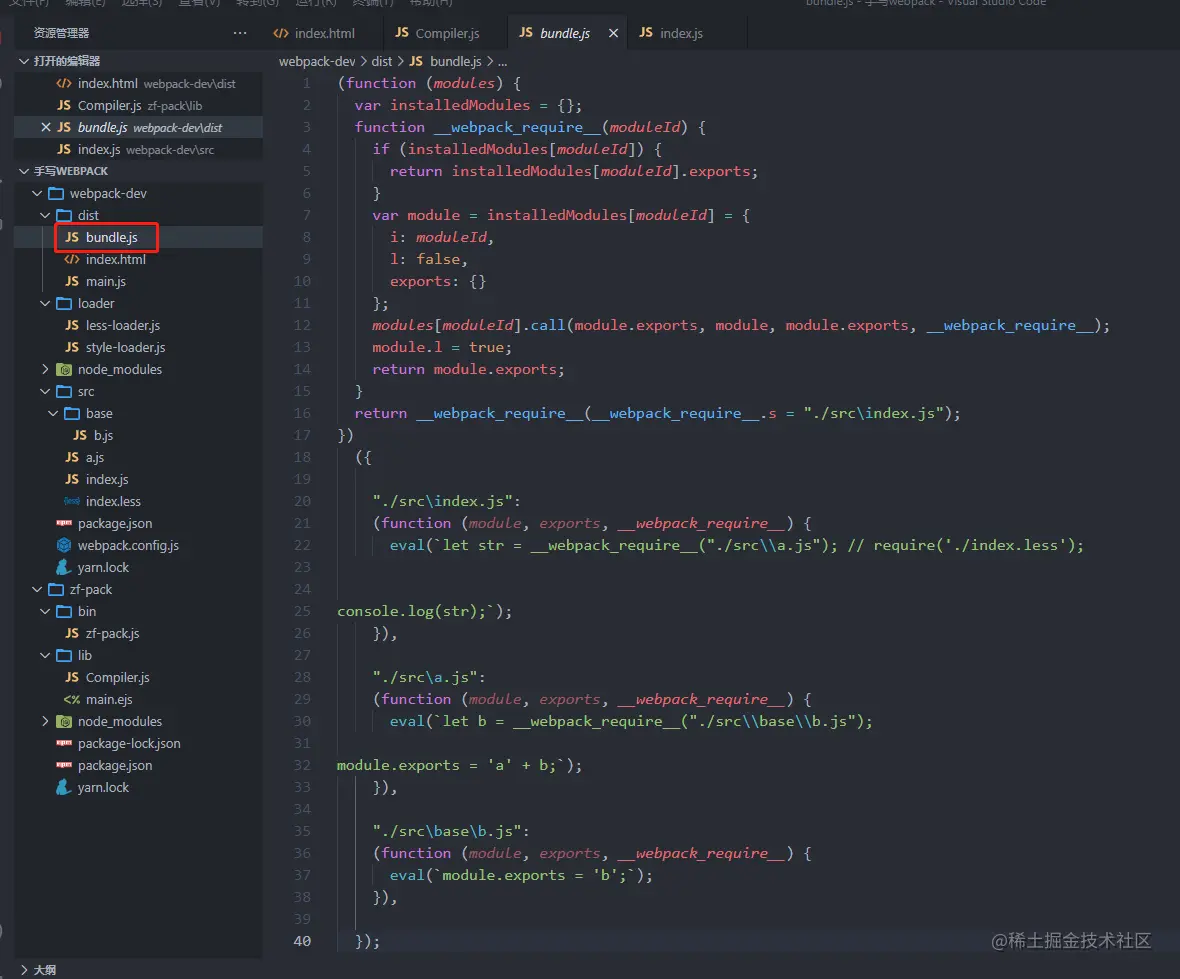Open index.html in open editors list

[138, 84]
